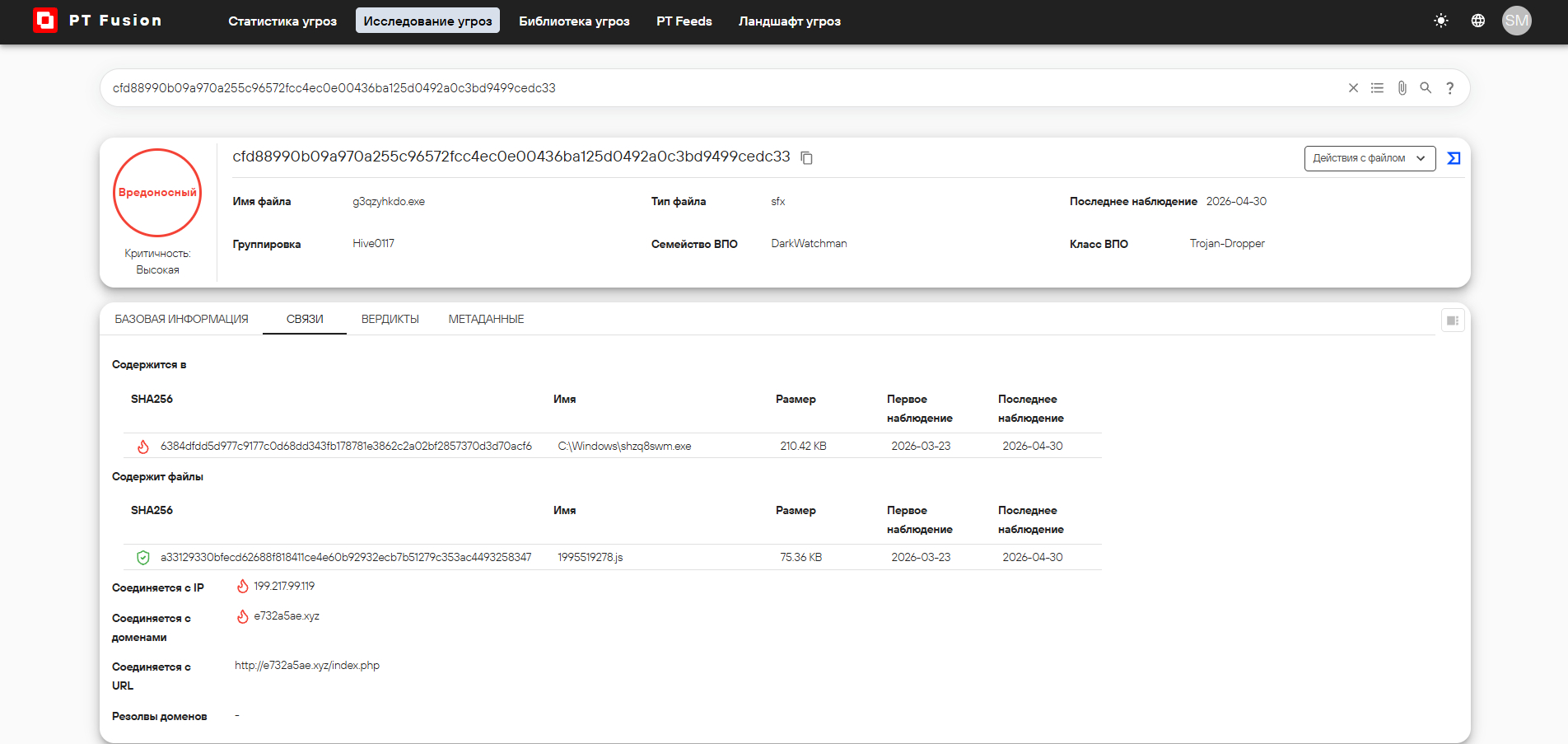The width and height of the screenshot is (1568, 744).
Task: Expand the Действия с файлом dropdown
Action: (x=1370, y=158)
